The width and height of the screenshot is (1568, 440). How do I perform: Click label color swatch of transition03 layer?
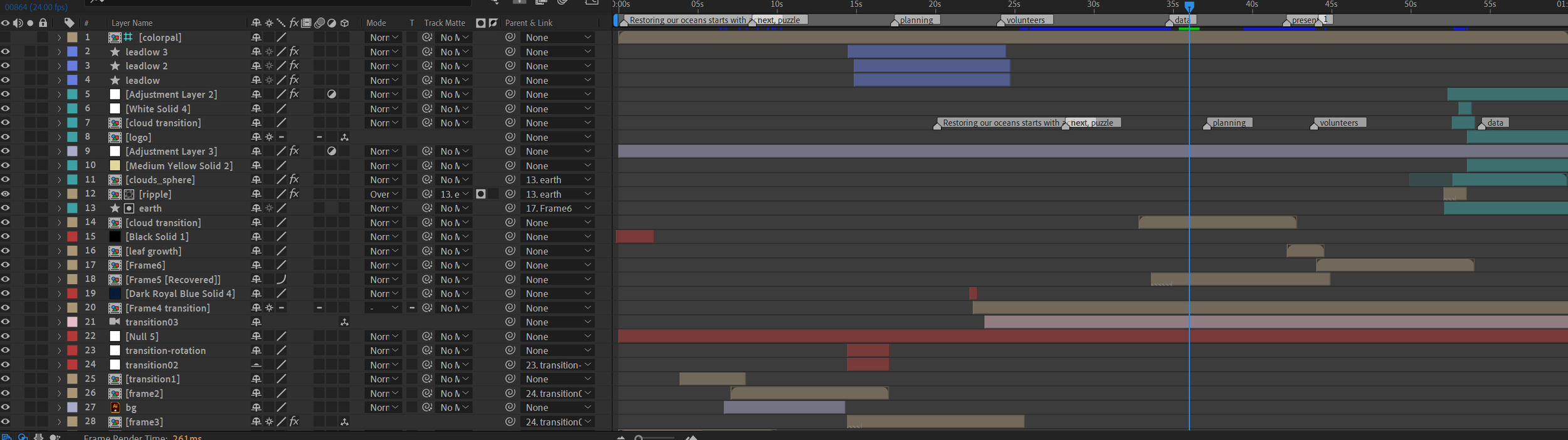[72, 322]
